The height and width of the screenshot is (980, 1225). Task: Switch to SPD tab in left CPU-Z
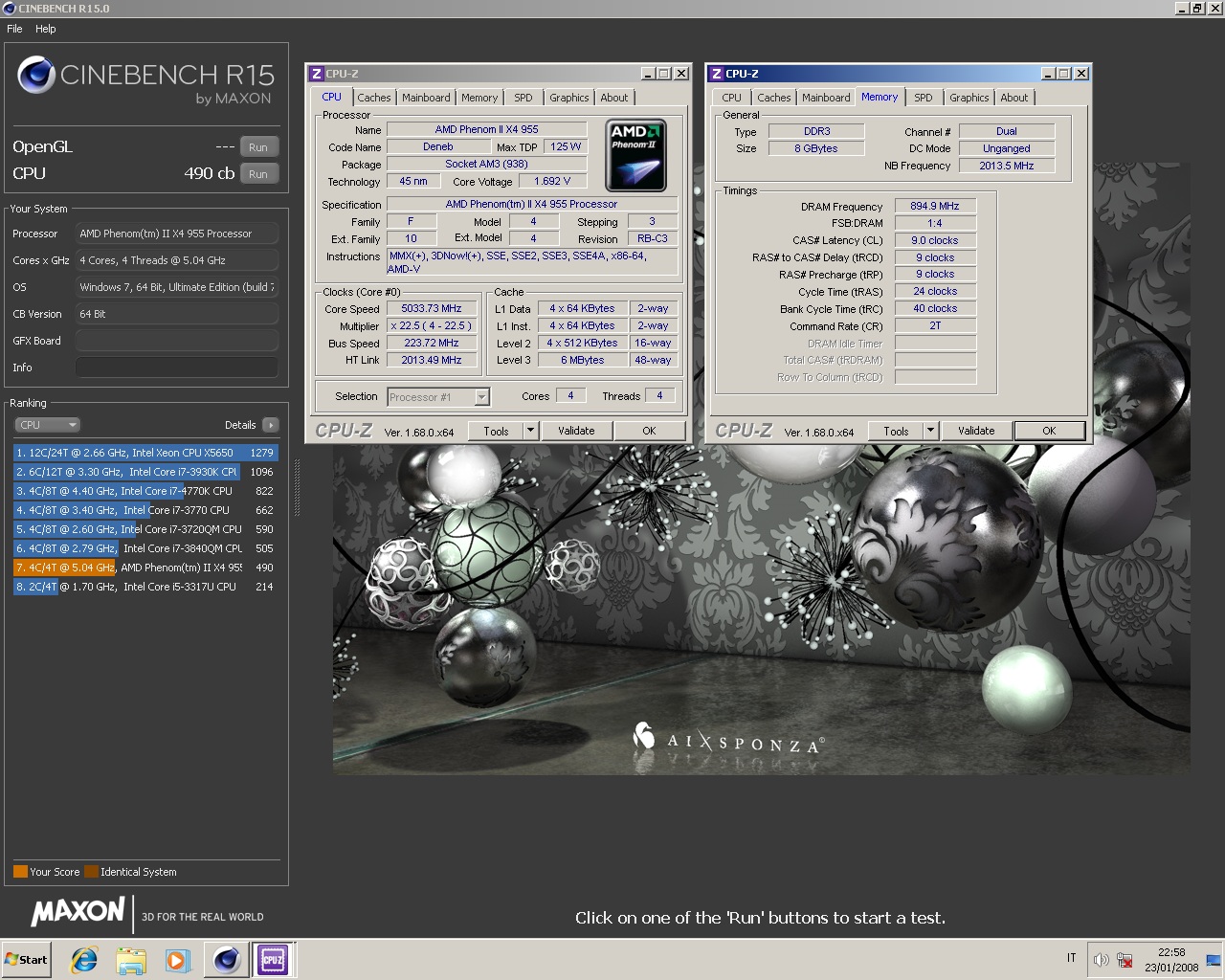pyautogui.click(x=523, y=98)
